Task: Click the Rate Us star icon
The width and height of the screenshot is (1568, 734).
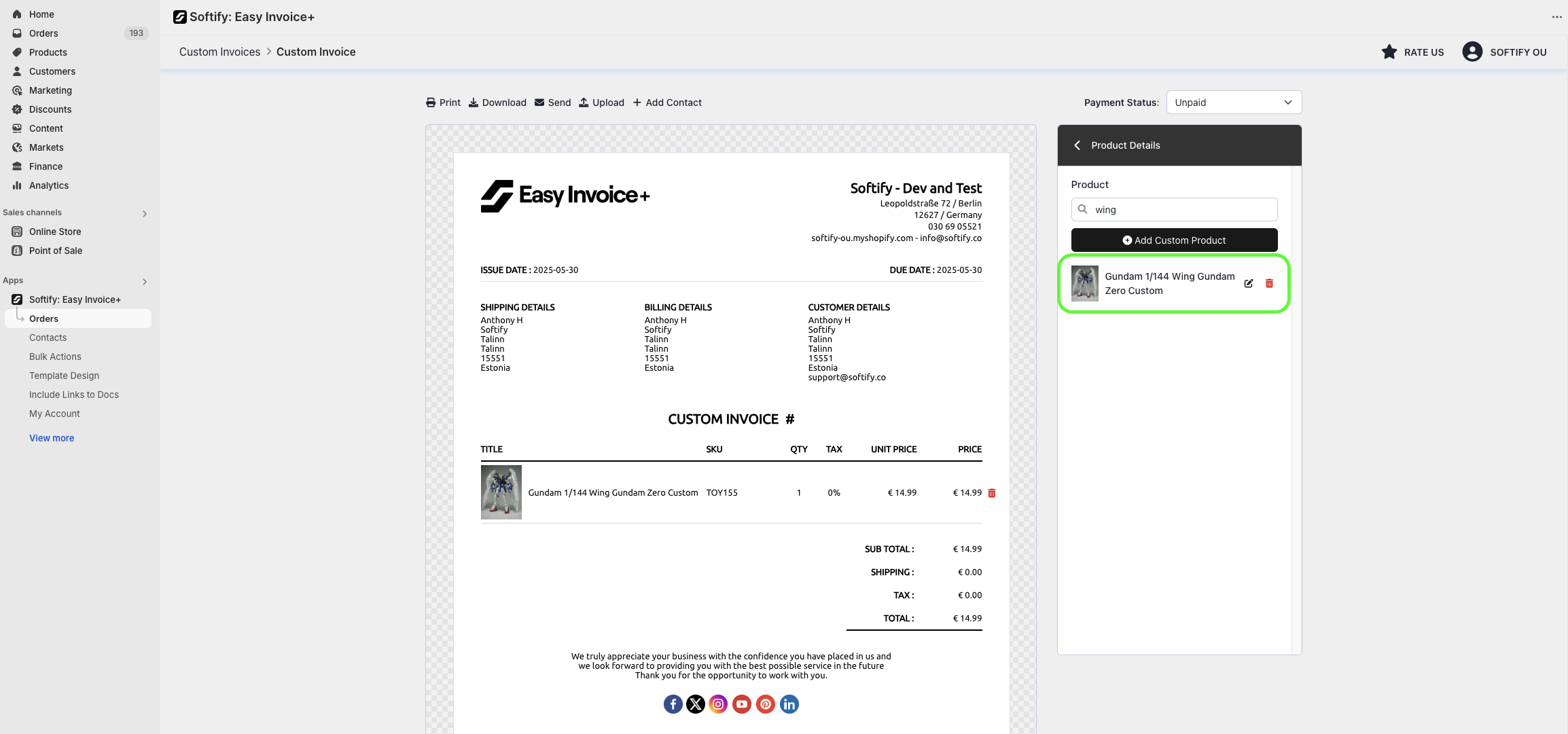Action: pos(1389,52)
